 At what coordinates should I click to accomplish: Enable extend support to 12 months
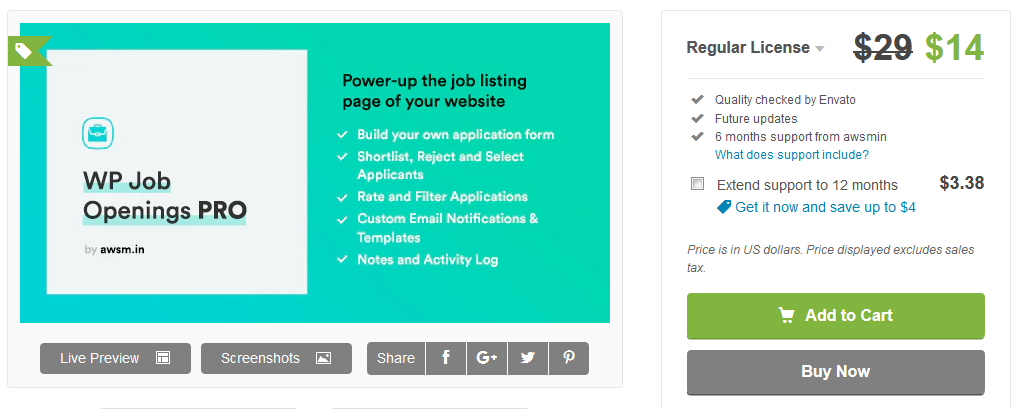(697, 184)
